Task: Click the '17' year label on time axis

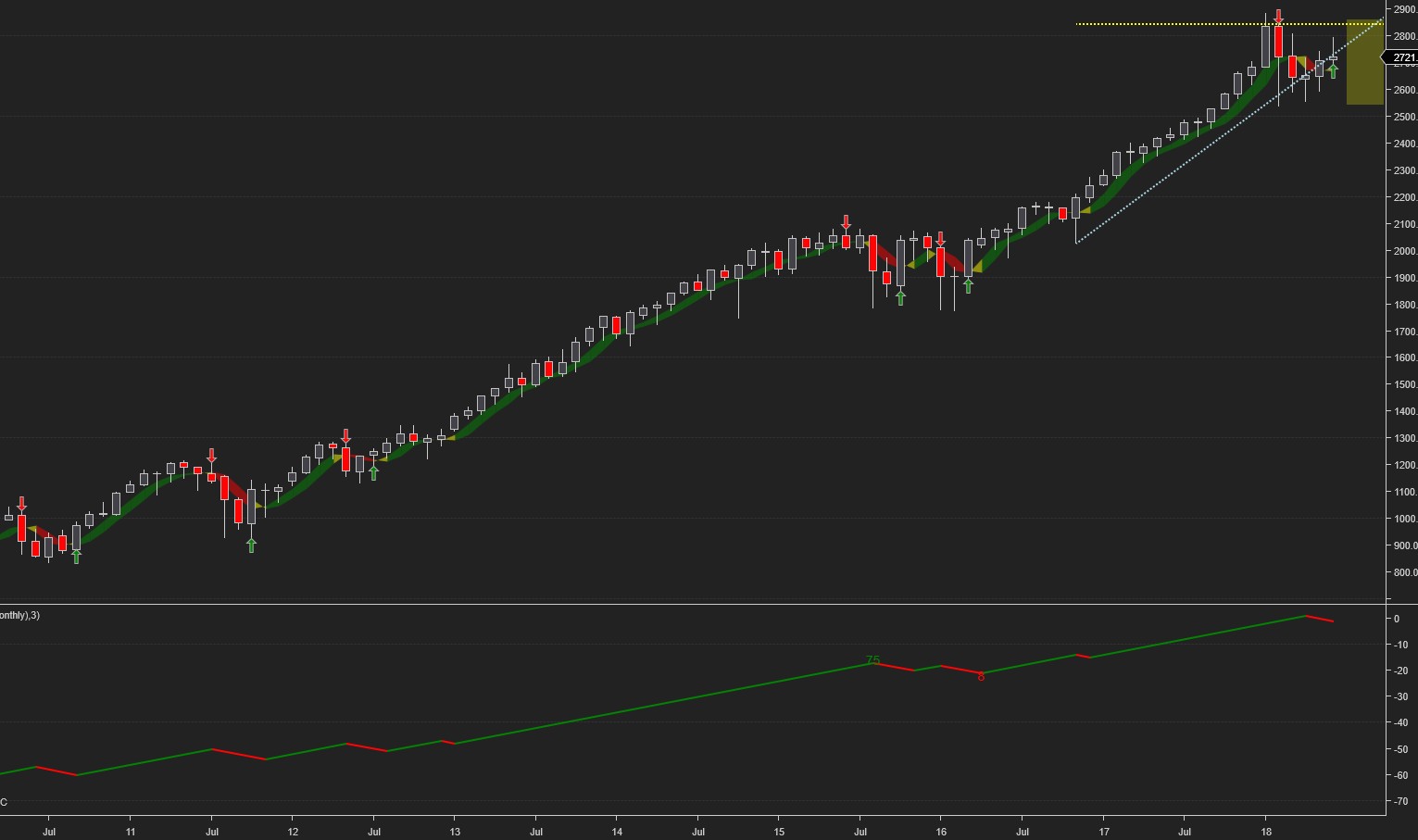Action: pos(1104,832)
